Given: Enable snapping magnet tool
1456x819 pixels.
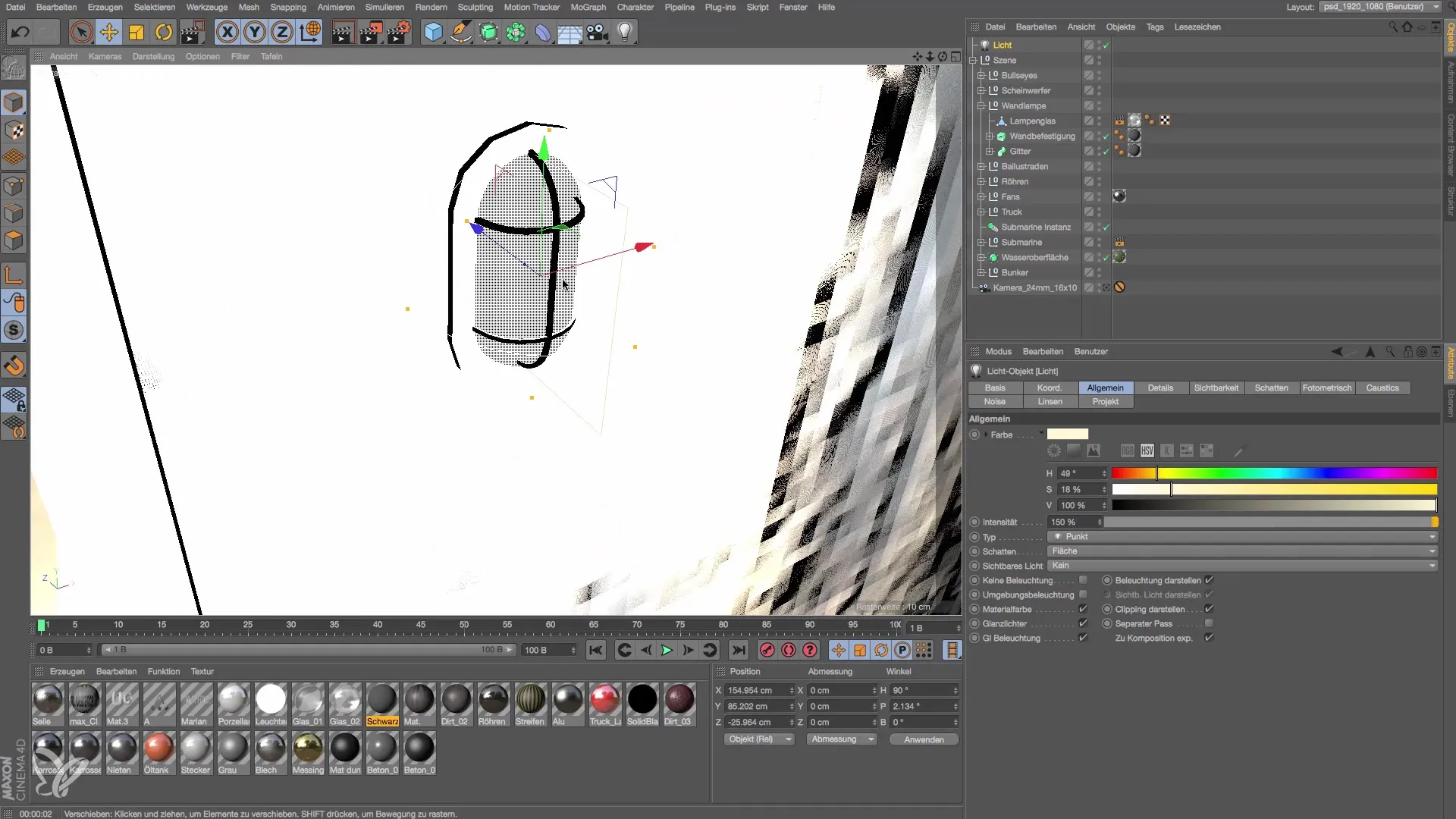Looking at the screenshot, I should (x=14, y=366).
